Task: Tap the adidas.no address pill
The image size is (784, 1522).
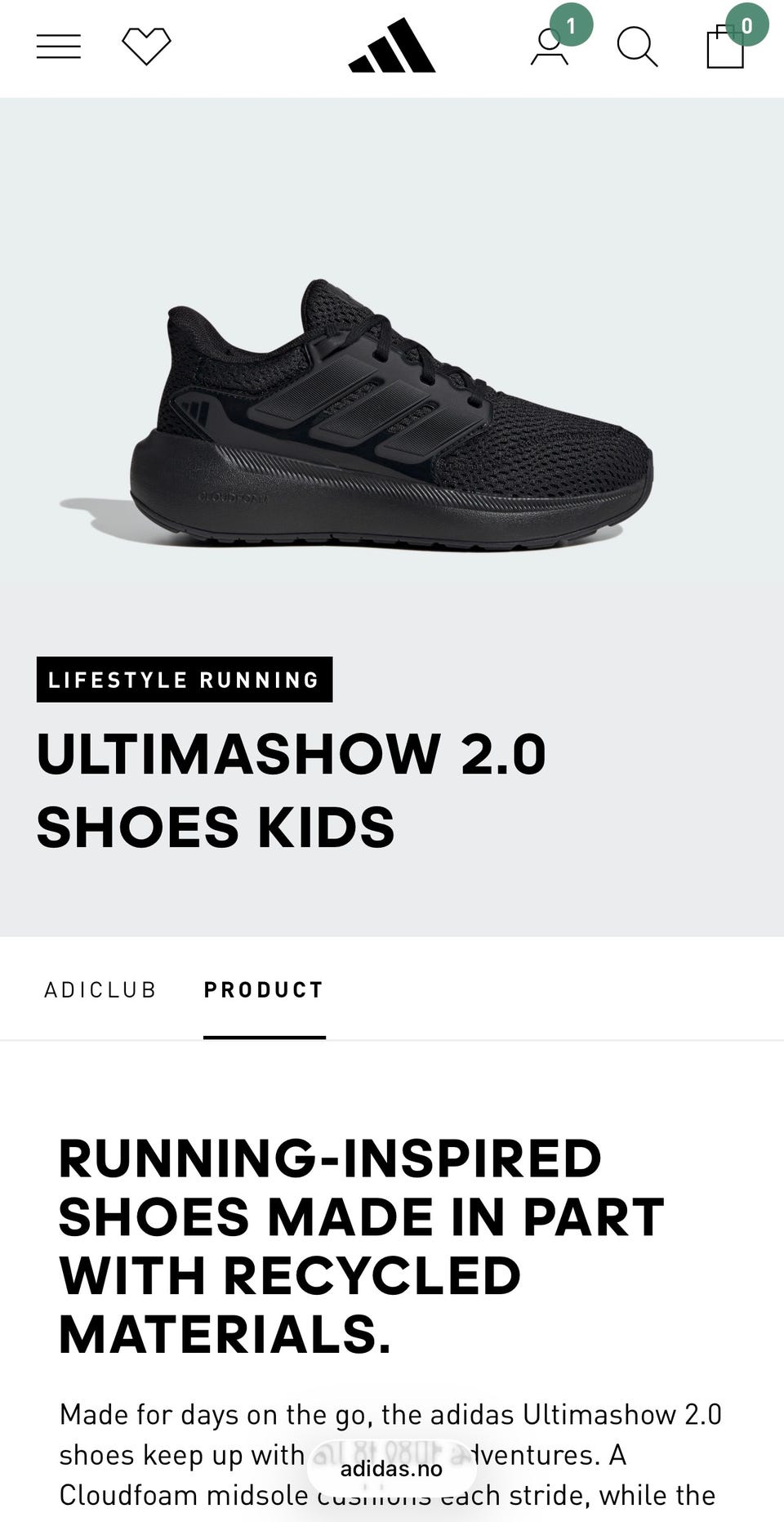Action: [392, 1468]
